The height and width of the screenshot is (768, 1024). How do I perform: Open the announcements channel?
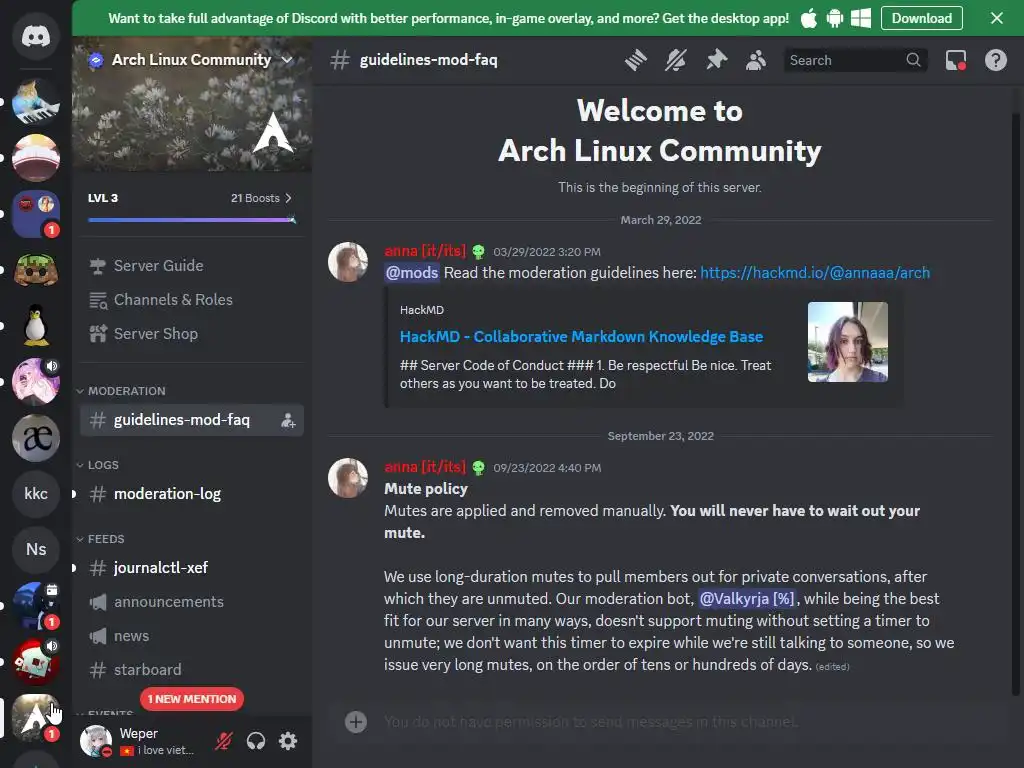pyautogui.click(x=192, y=601)
